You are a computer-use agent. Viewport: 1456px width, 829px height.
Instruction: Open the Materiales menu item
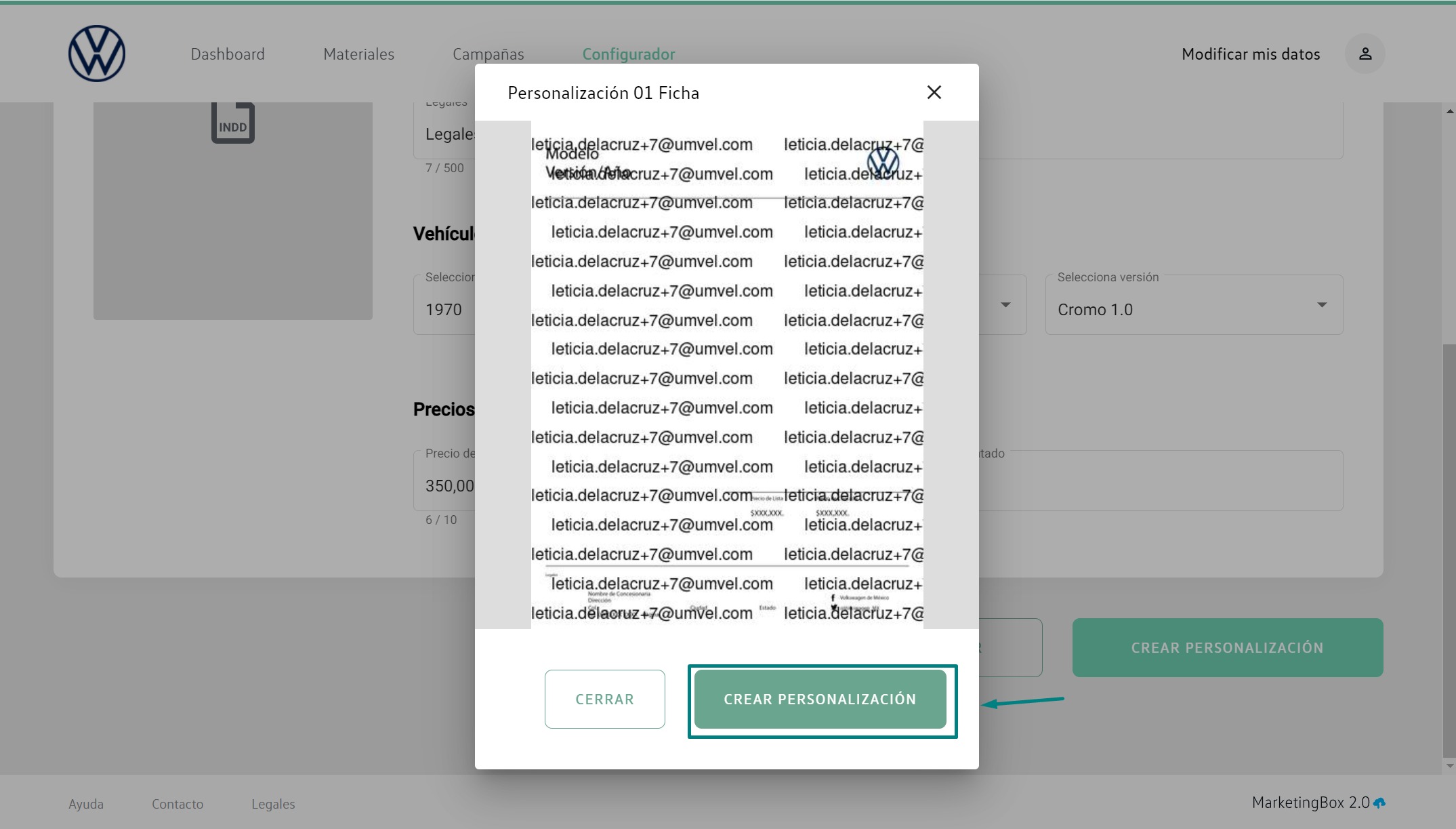tap(358, 54)
